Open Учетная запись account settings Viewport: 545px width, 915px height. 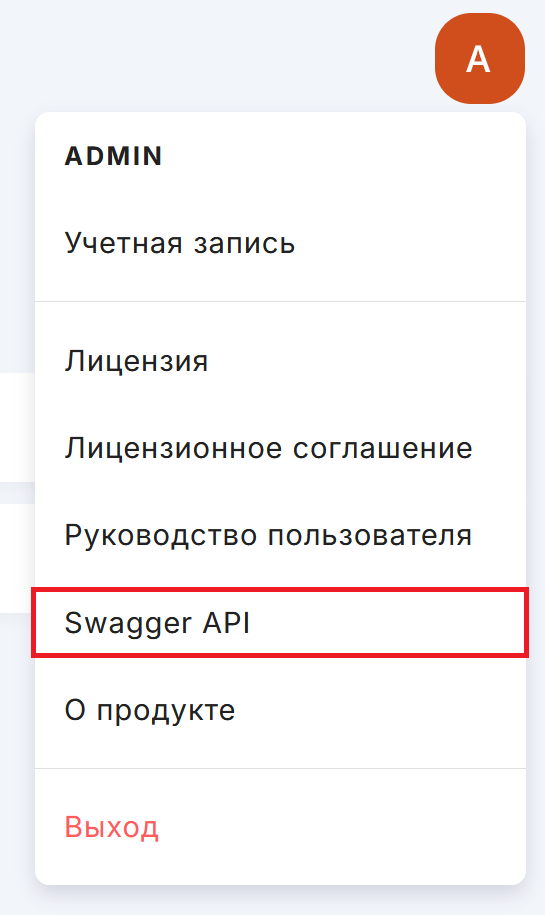click(280, 243)
